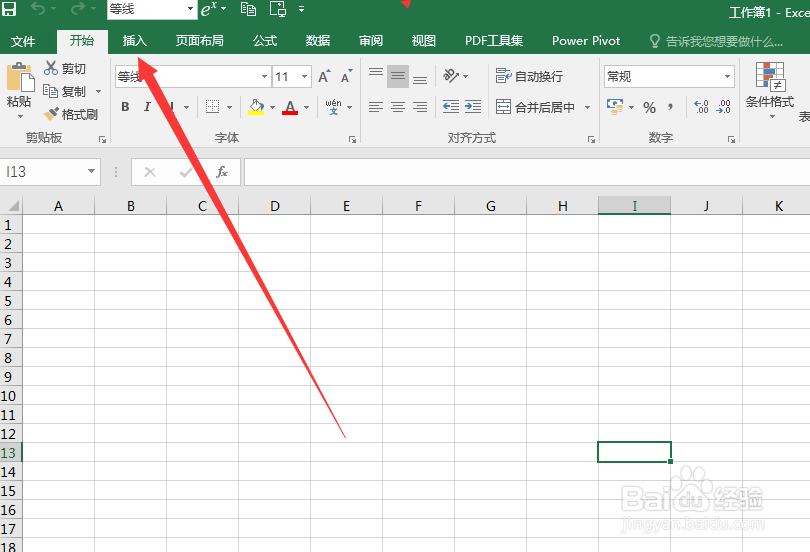The width and height of the screenshot is (810, 552).
Task: Open Conditional Formatting 条件格式
Action: point(769,88)
